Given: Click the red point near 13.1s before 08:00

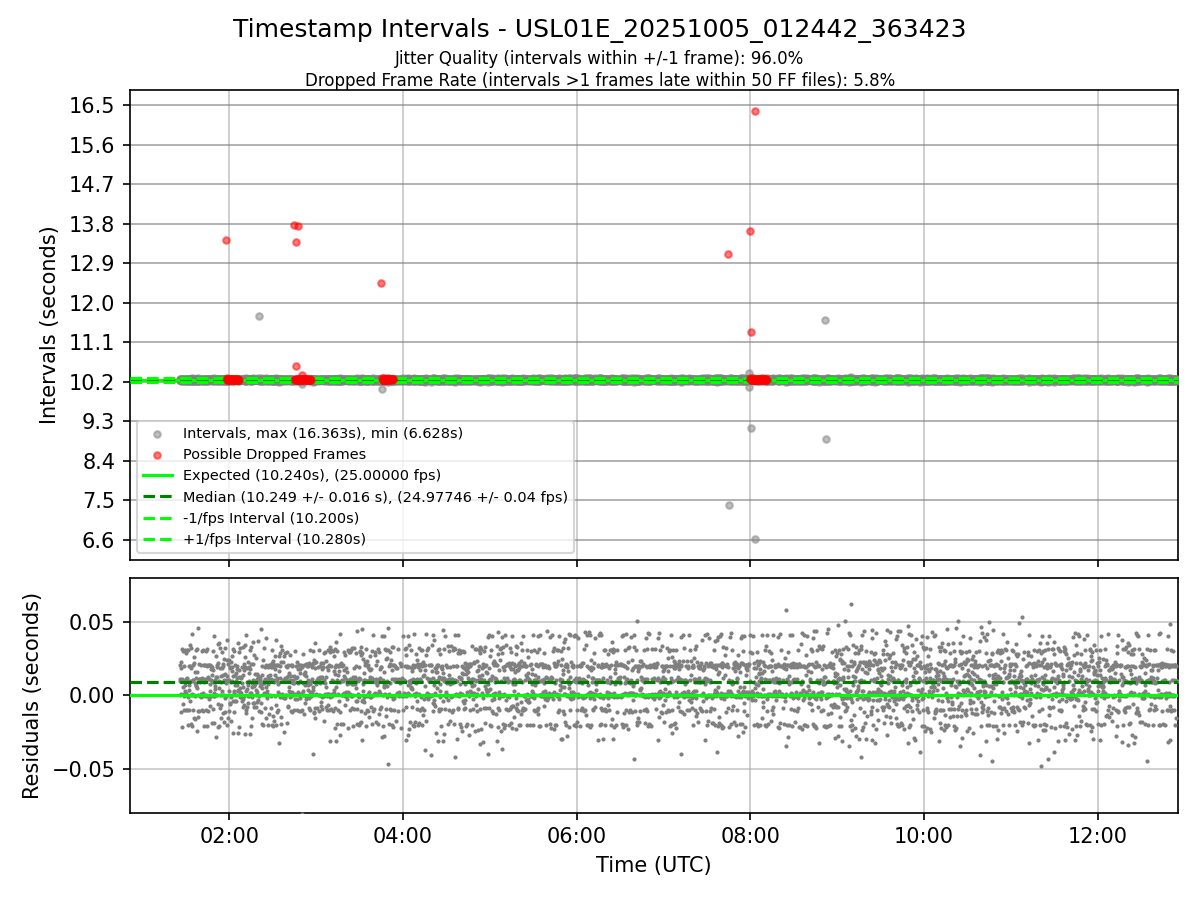Looking at the screenshot, I should pyautogui.click(x=728, y=254).
